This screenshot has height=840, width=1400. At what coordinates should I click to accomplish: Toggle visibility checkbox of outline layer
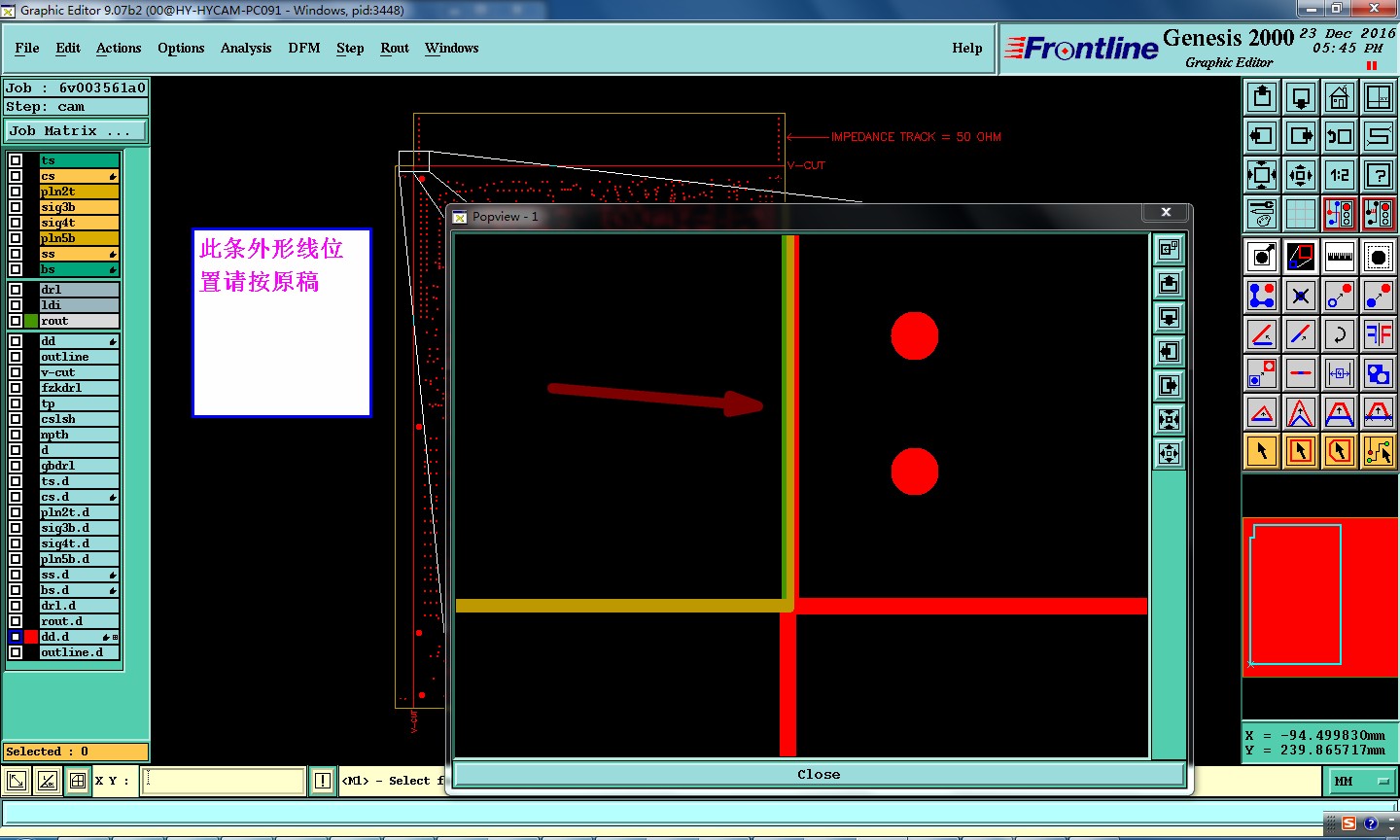16,357
